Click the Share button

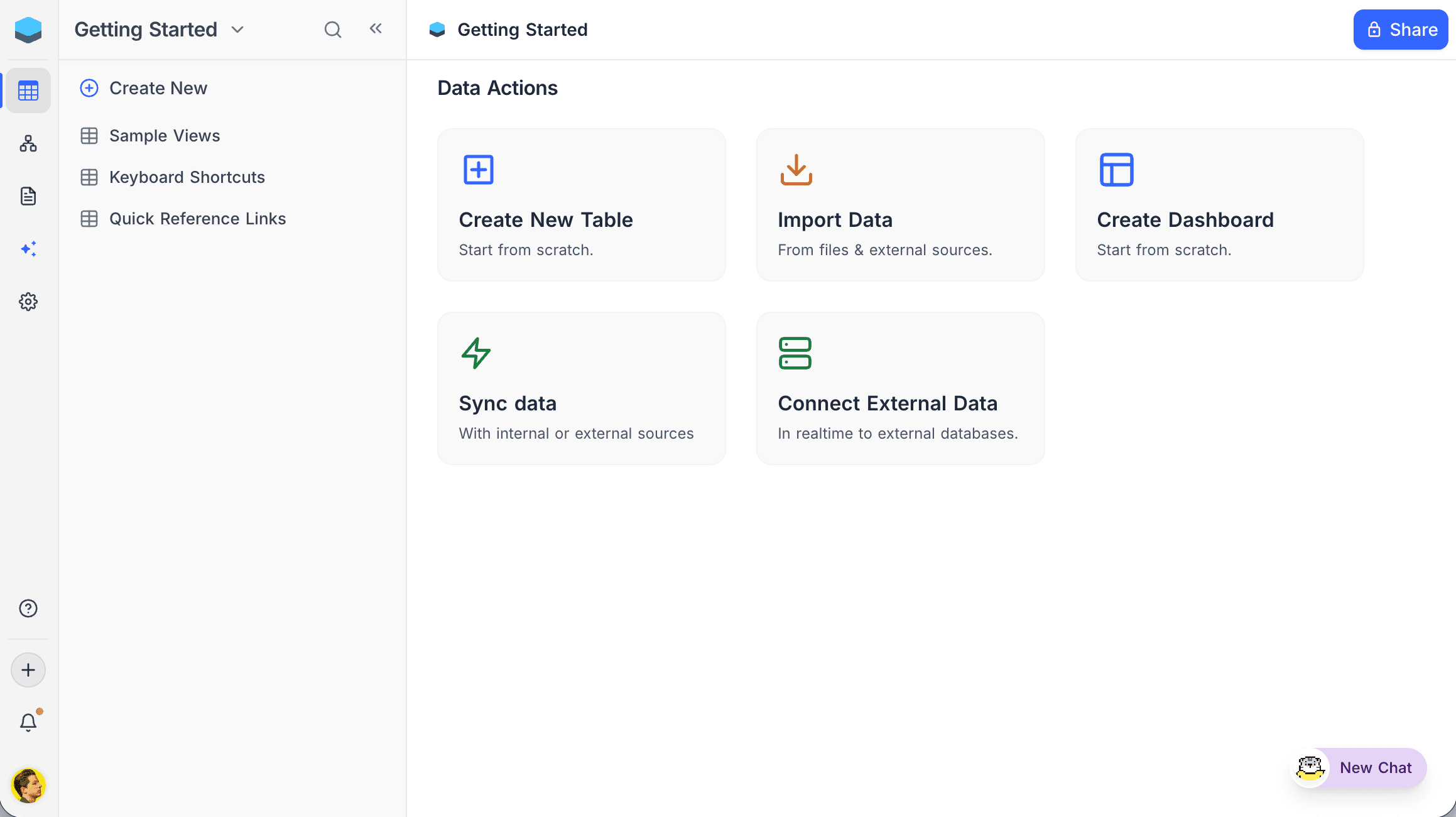[x=1401, y=30]
